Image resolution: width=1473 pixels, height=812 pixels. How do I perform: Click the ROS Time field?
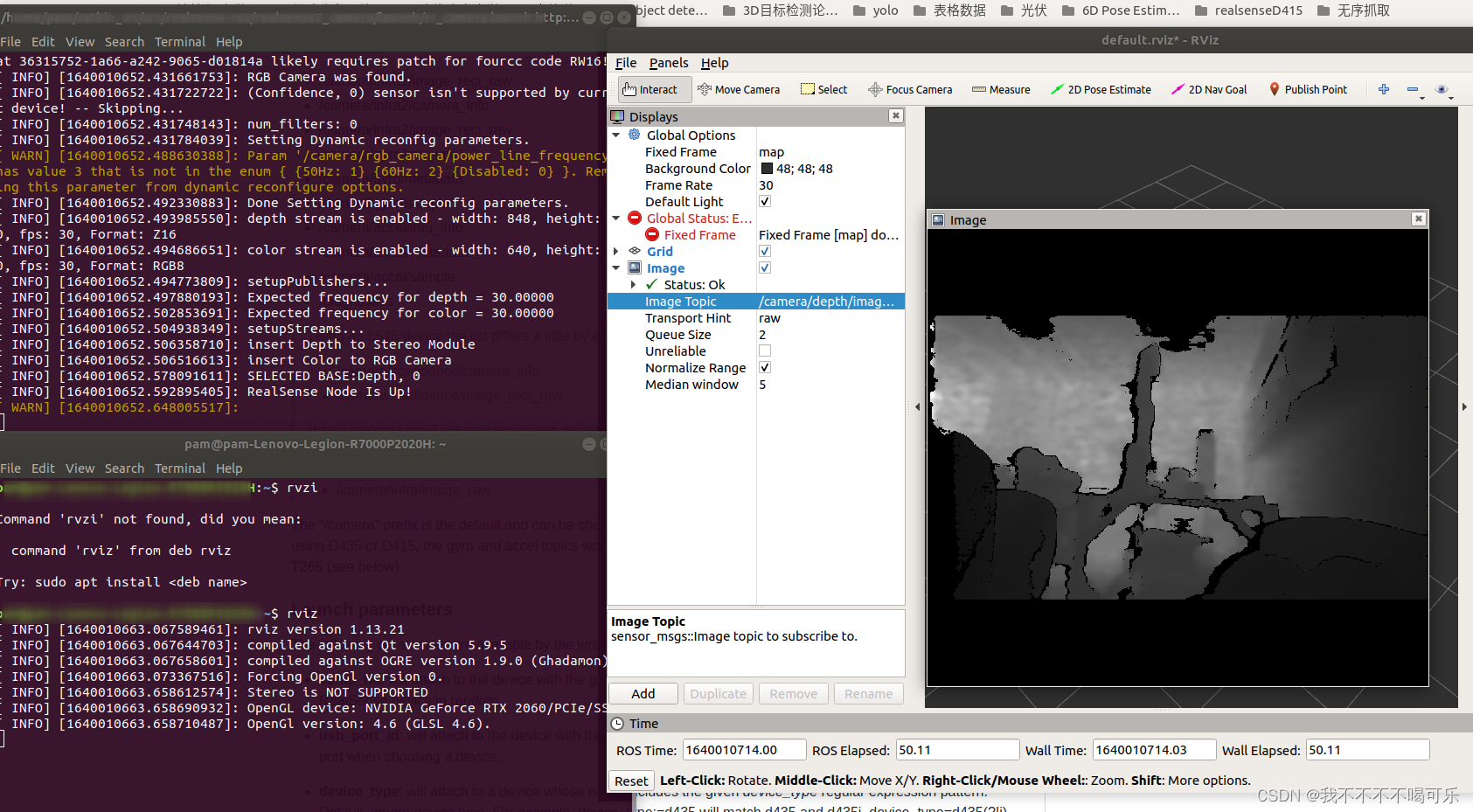coord(744,750)
